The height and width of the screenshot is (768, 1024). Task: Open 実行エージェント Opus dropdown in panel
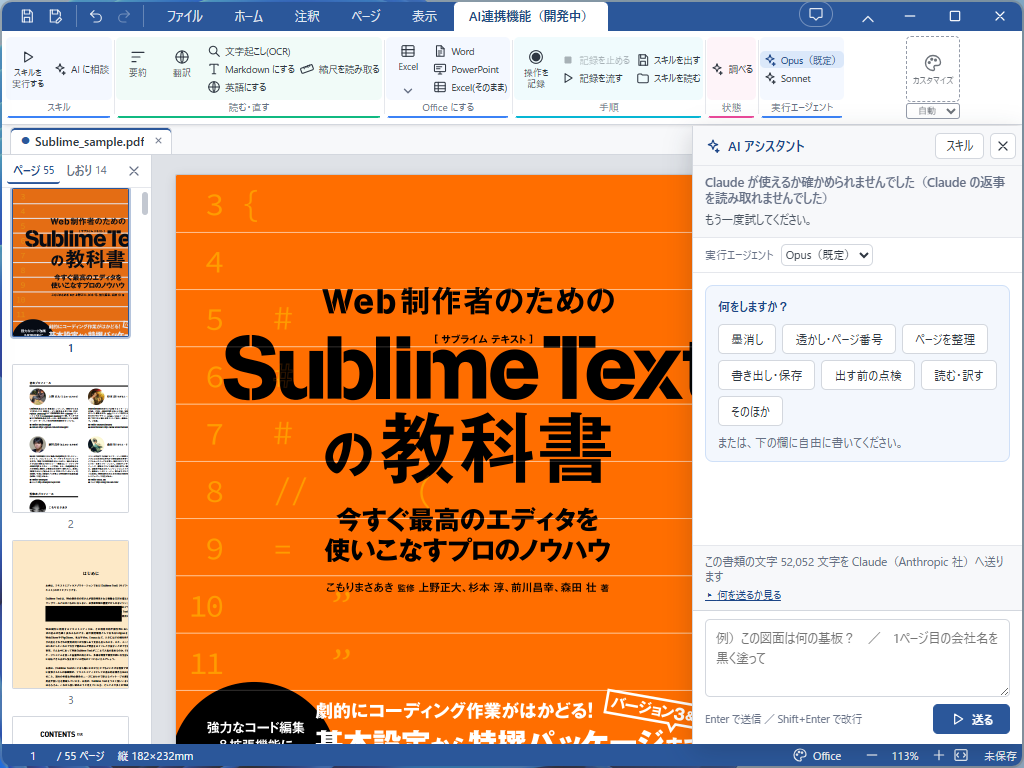click(827, 255)
